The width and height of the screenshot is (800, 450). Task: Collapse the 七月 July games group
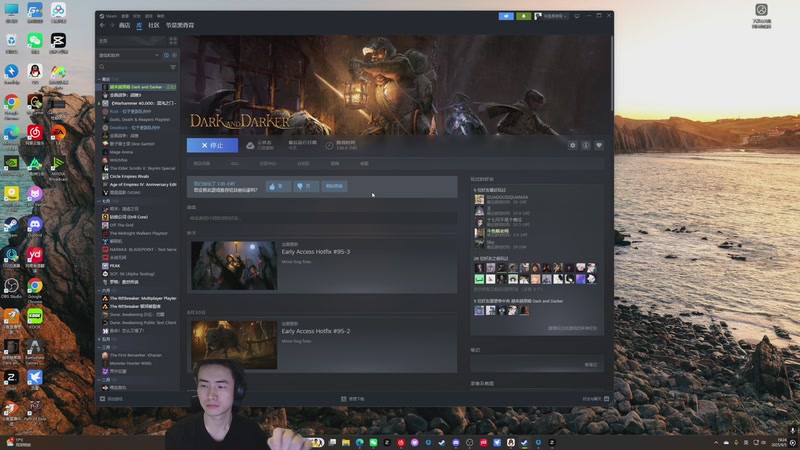tap(99, 201)
